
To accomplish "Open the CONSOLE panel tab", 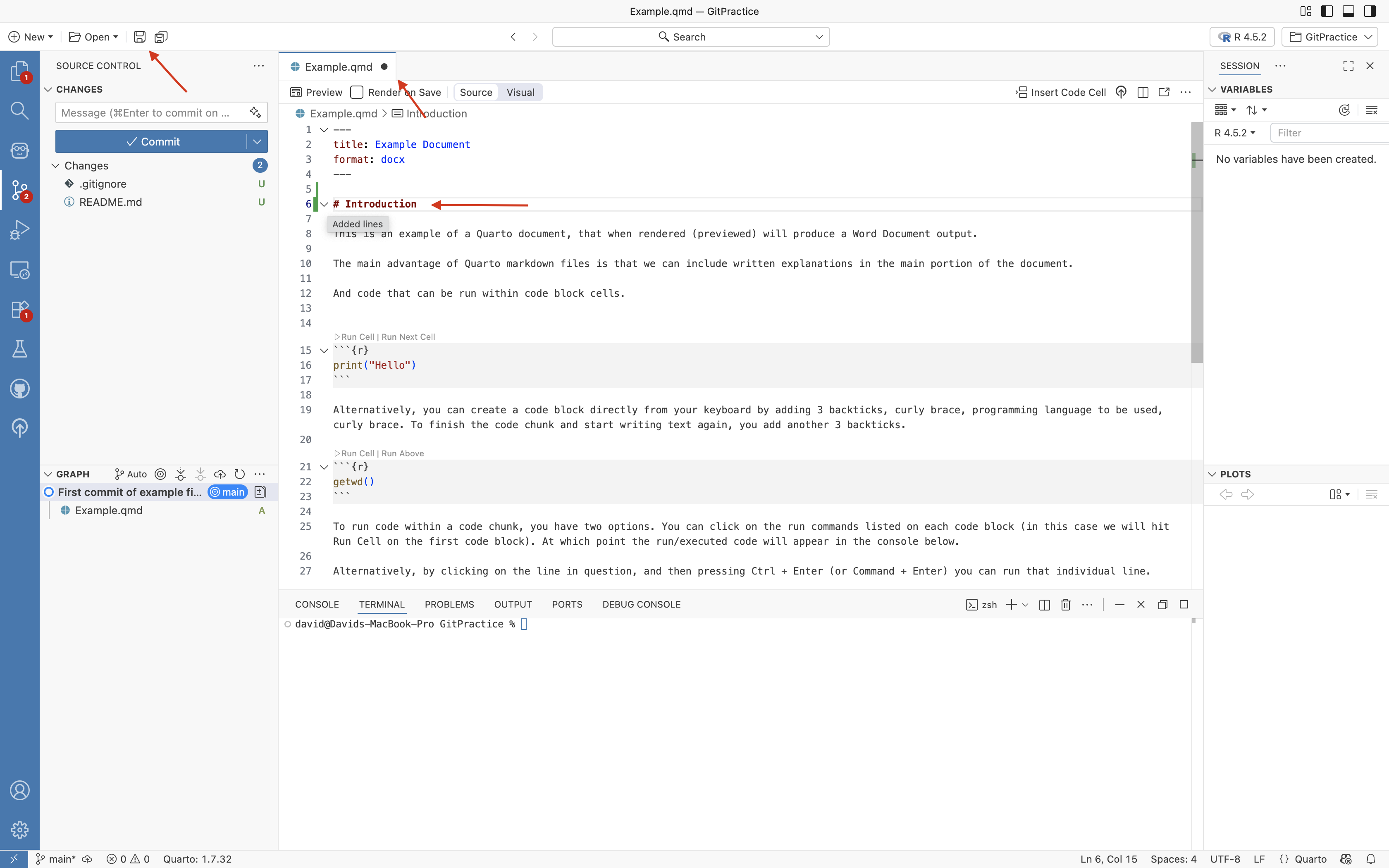I will coord(317,604).
